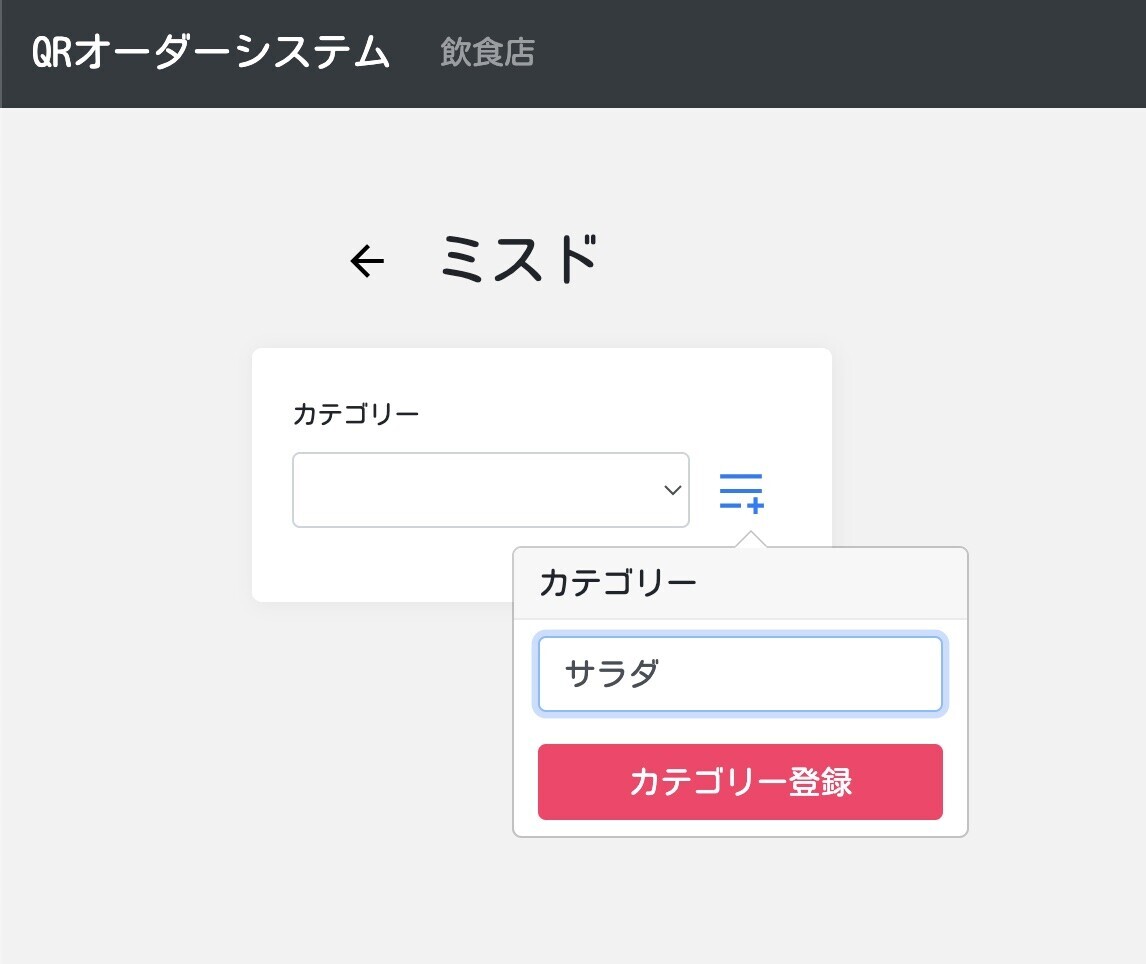Expand the empty category combo box
The height and width of the screenshot is (964, 1146).
pyautogui.click(x=490, y=490)
